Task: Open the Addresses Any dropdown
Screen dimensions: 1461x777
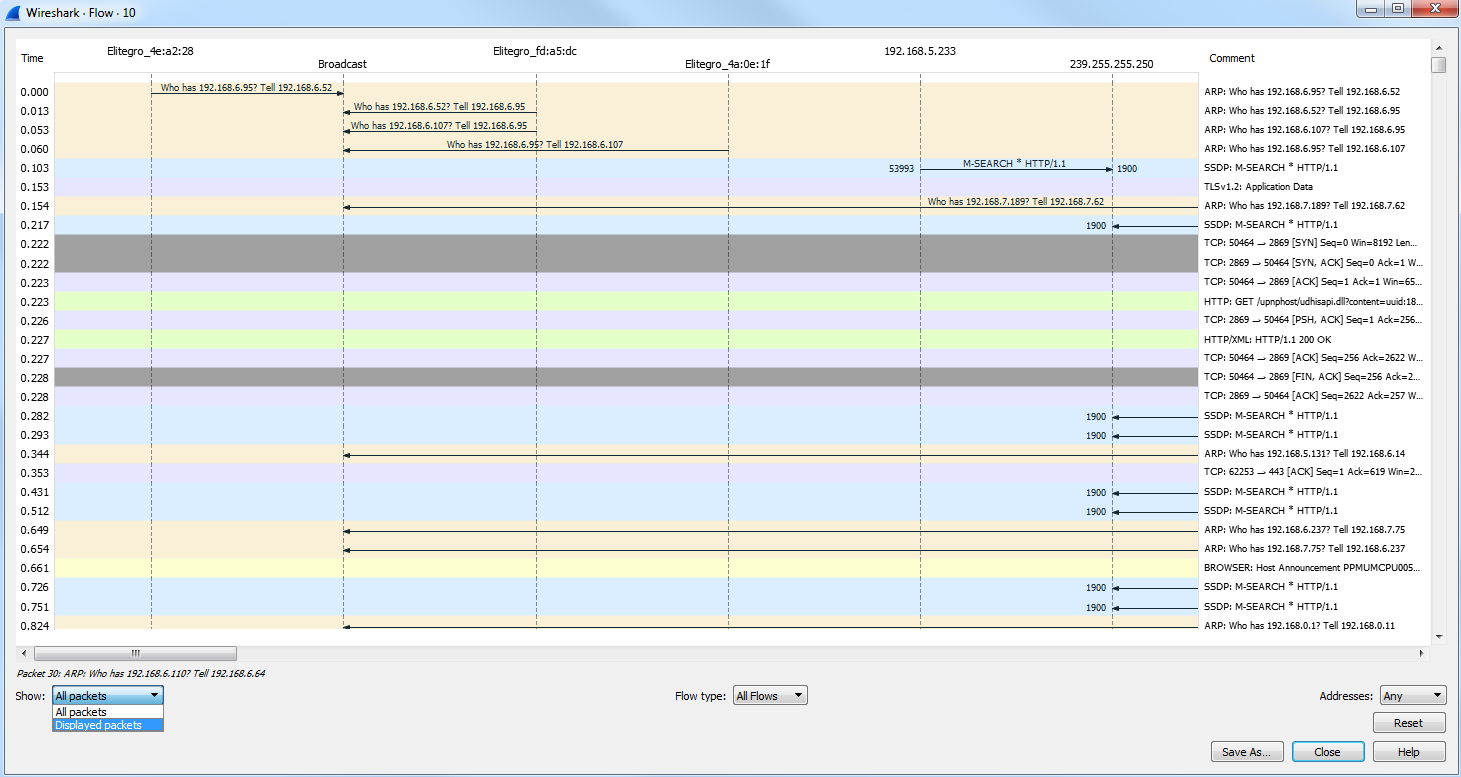Action: [x=1412, y=695]
